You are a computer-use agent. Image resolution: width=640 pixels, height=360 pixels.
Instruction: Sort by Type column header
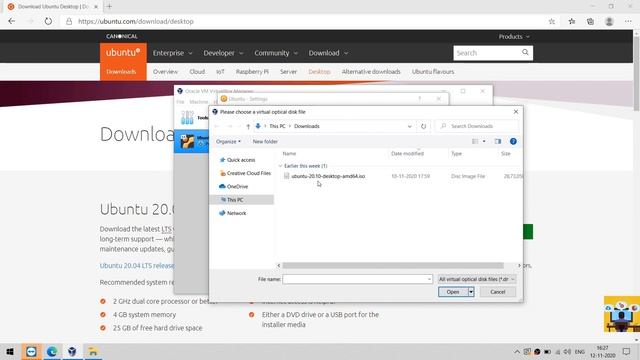[x=456, y=153]
